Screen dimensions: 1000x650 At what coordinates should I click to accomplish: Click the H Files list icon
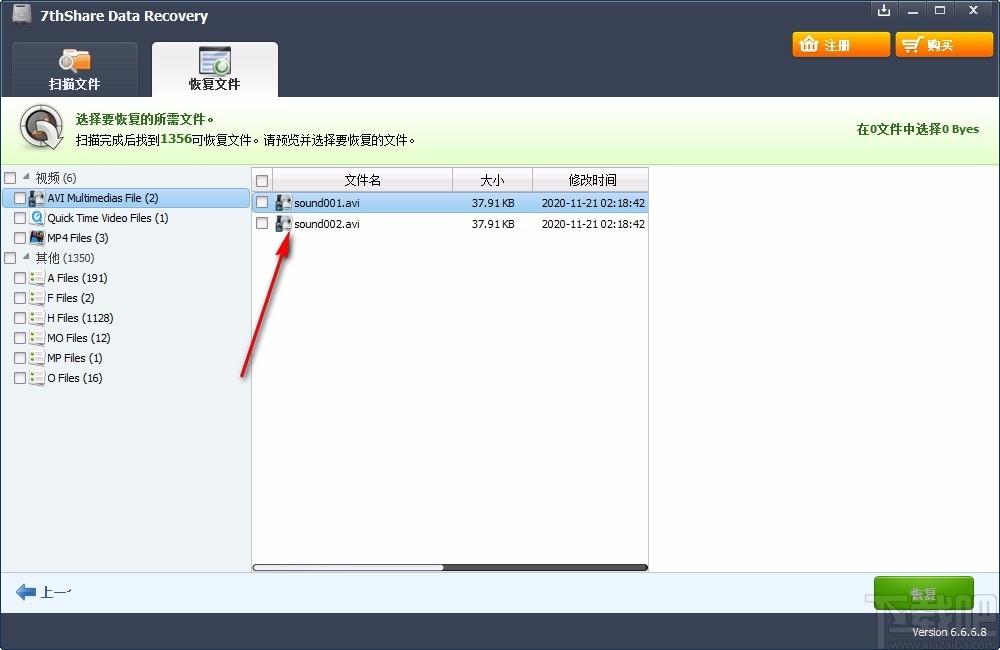(x=37, y=318)
